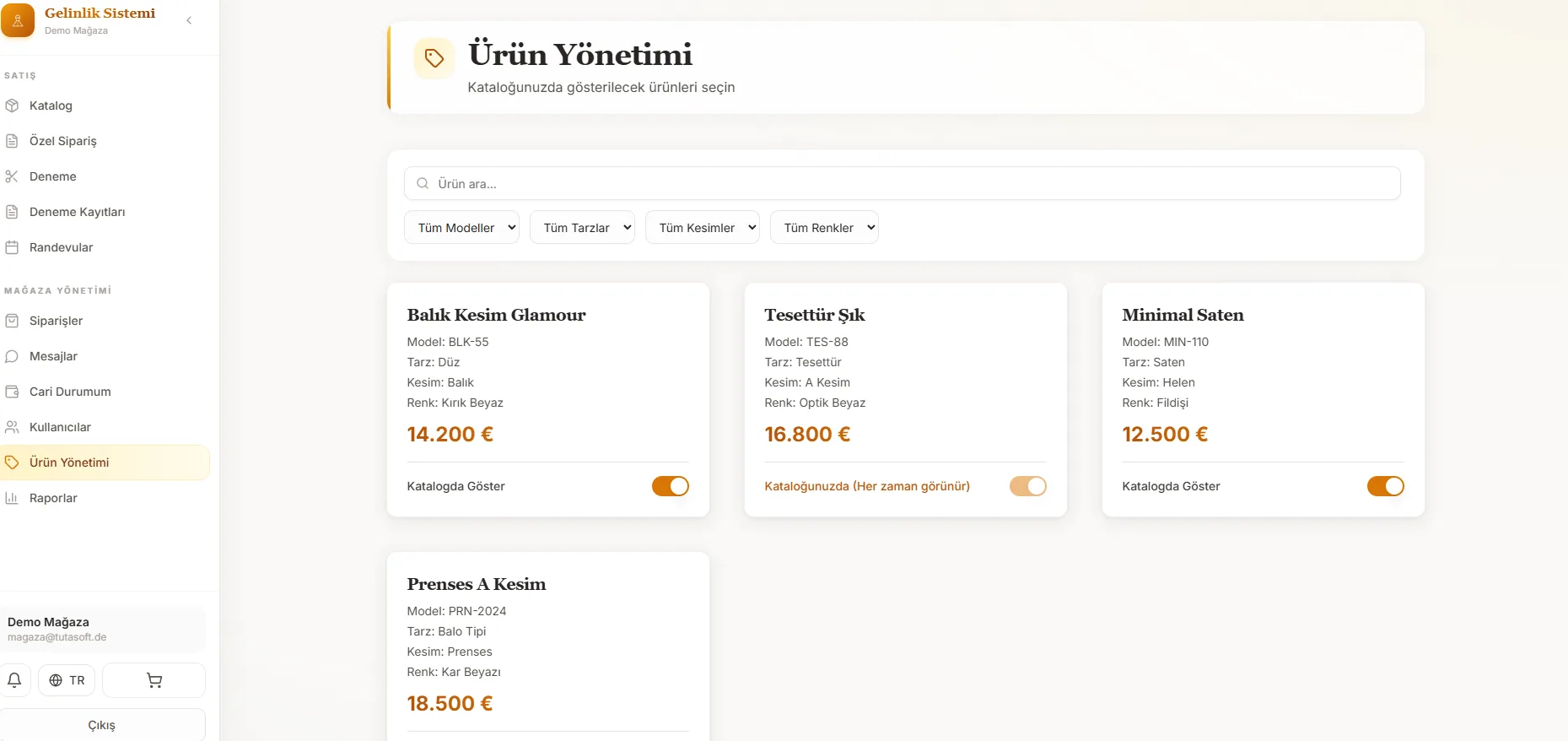Image resolution: width=1568 pixels, height=741 pixels.
Task: Expand the Tüm Tarzlar filter
Action: click(x=582, y=227)
